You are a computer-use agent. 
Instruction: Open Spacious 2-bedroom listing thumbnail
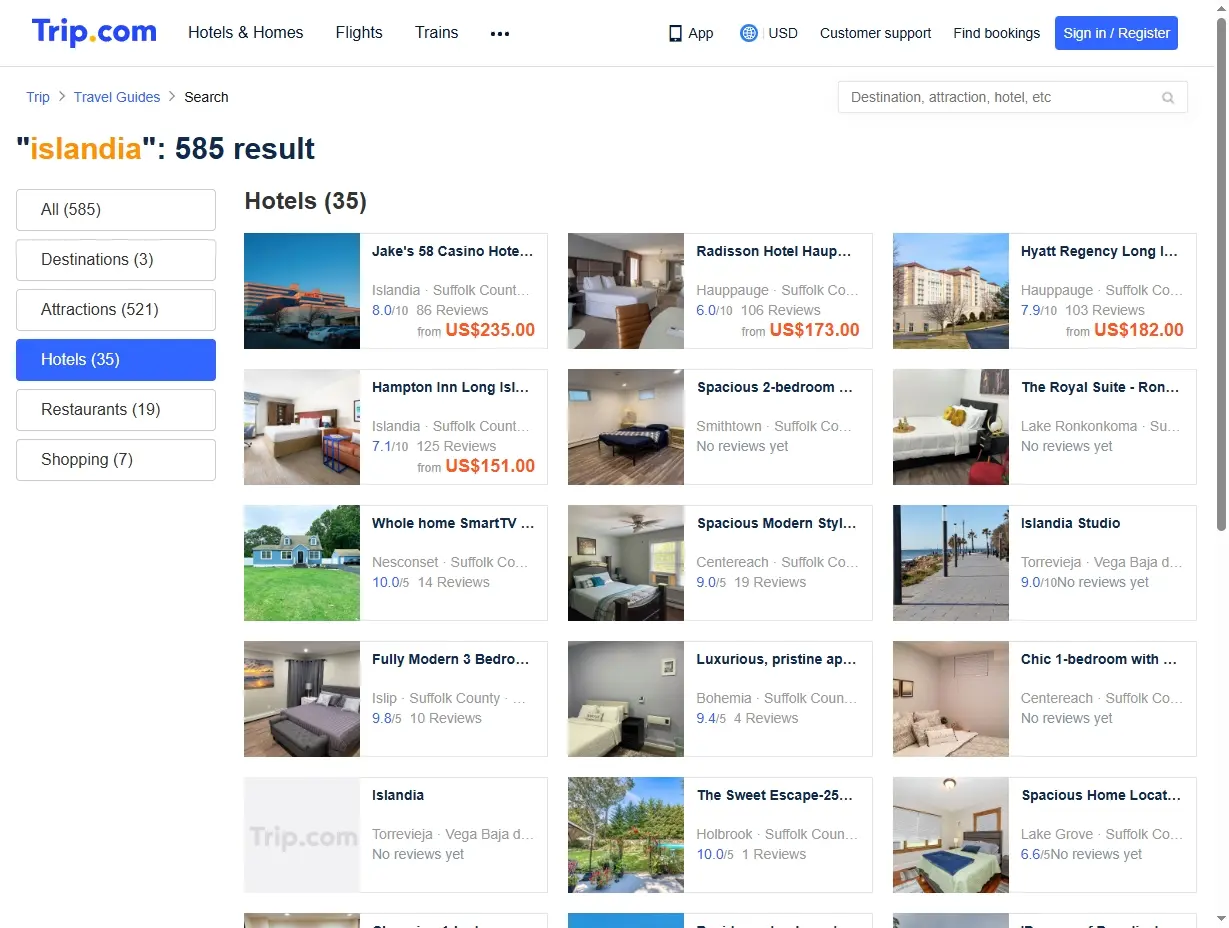point(626,427)
